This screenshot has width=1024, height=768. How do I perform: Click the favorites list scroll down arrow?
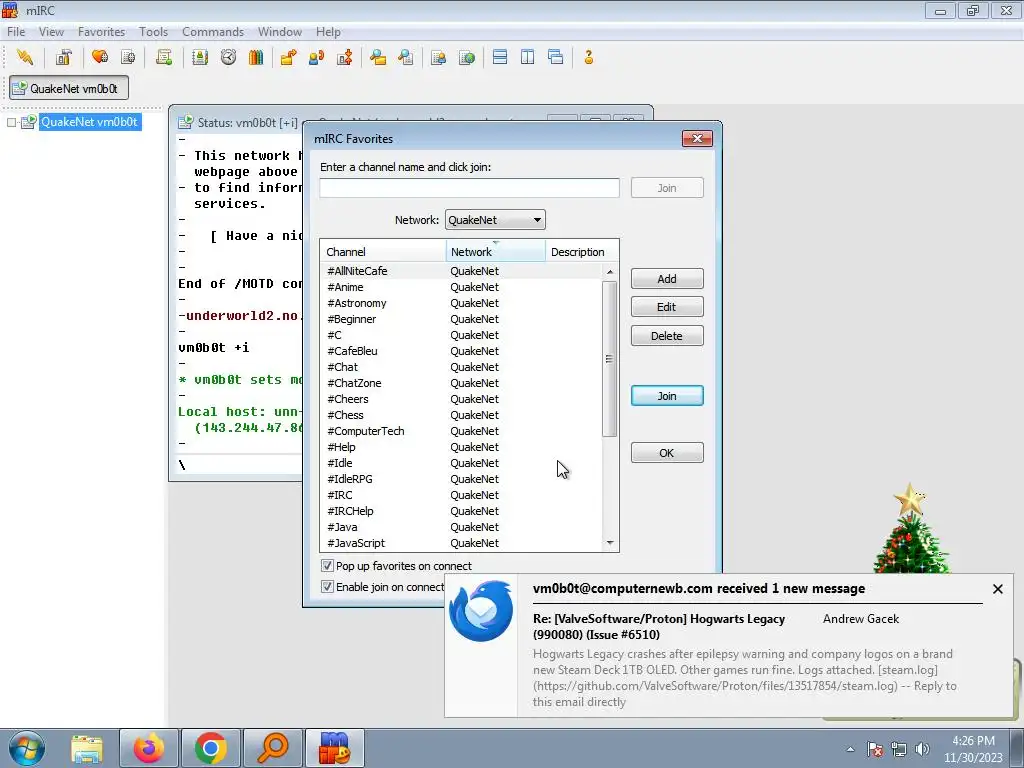[x=610, y=543]
